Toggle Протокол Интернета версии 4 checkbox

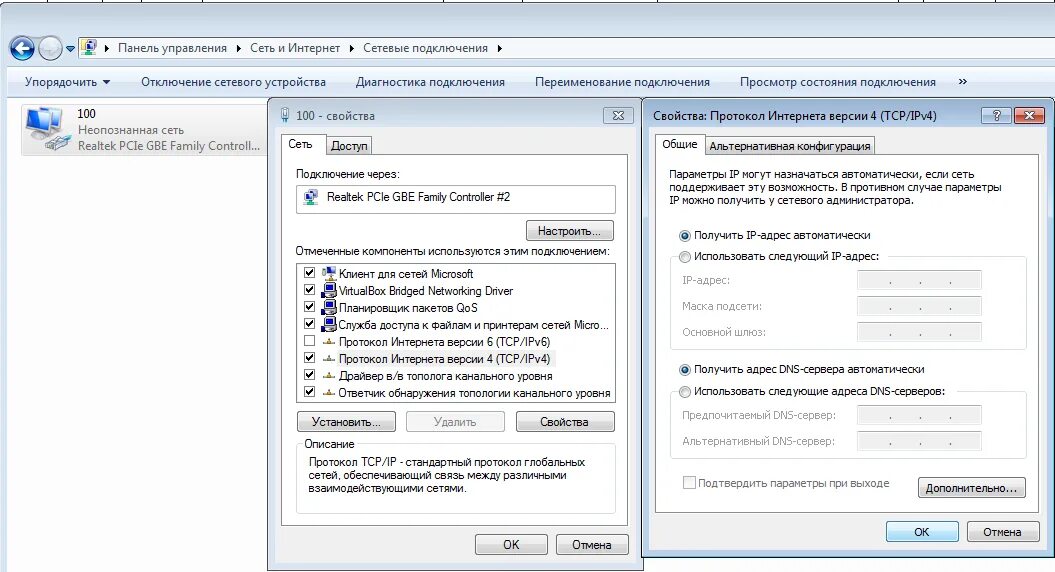(310, 357)
